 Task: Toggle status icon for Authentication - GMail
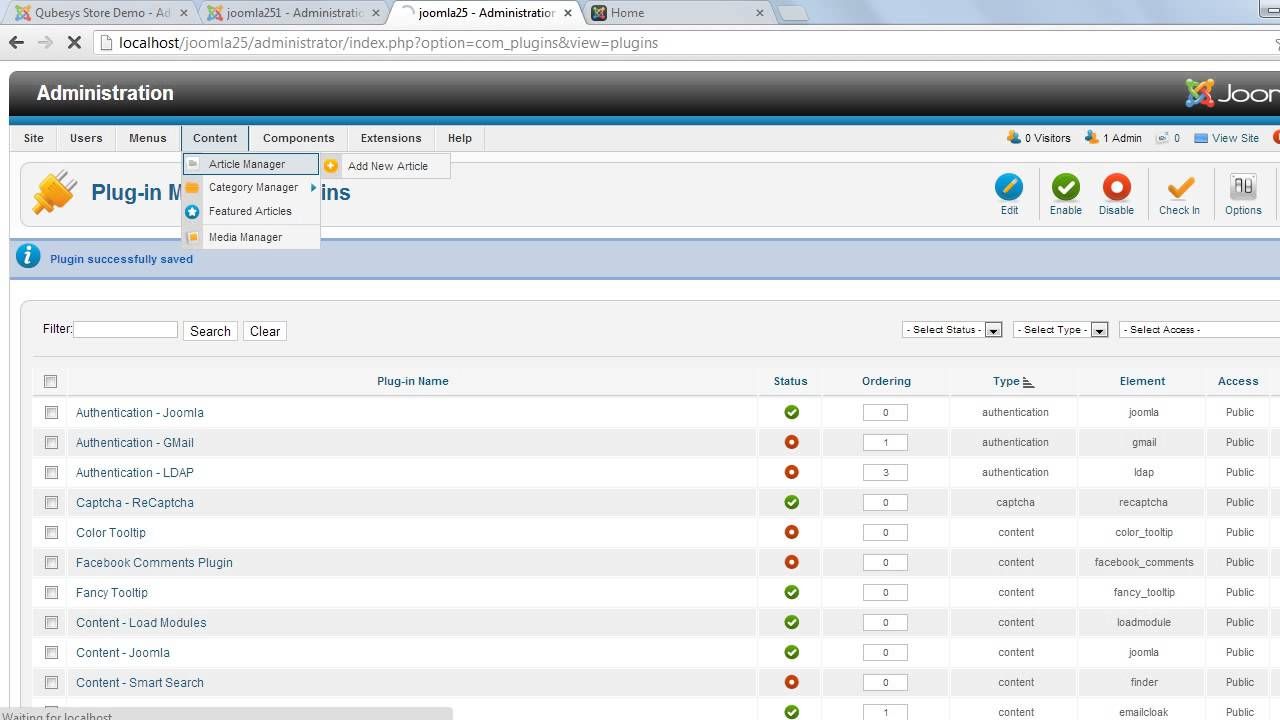(791, 442)
